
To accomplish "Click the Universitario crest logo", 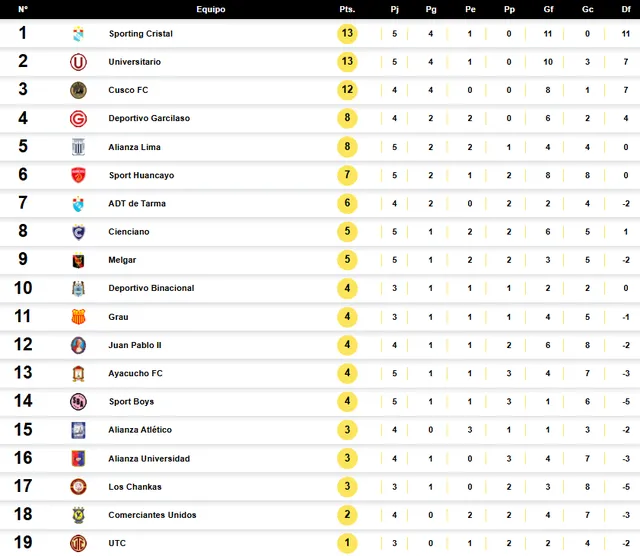I will [x=78, y=62].
